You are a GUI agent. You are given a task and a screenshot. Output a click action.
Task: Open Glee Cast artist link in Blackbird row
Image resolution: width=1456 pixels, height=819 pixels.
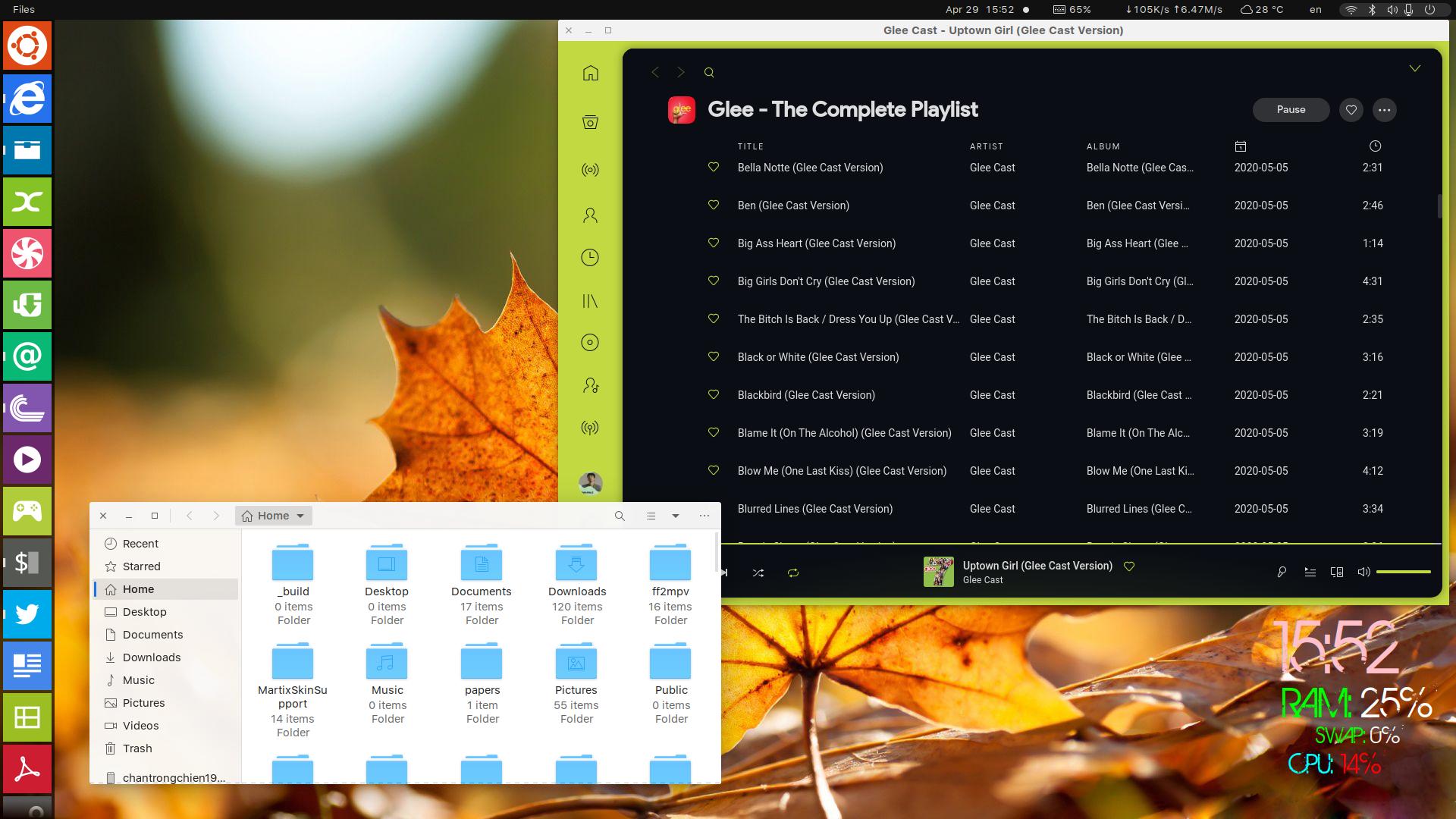pos(993,395)
